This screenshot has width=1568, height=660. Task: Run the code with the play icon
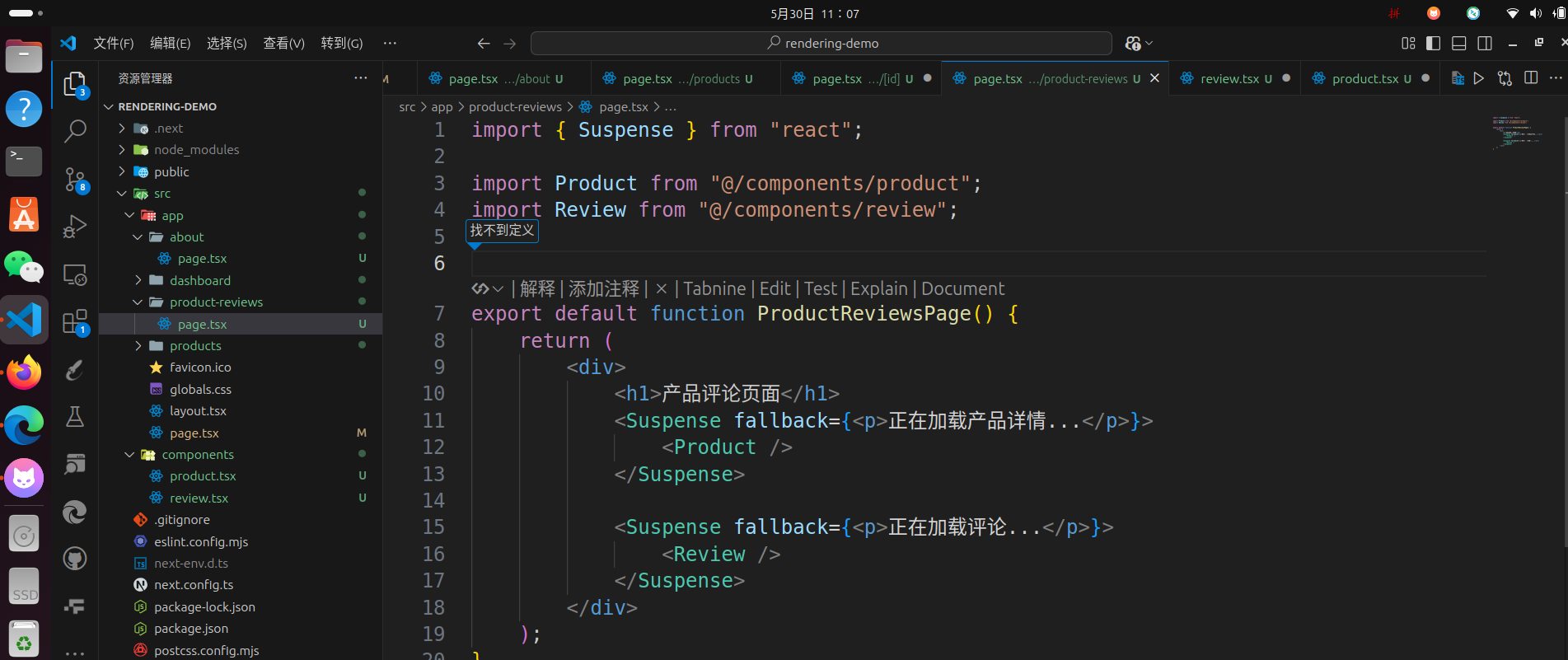(x=1479, y=78)
